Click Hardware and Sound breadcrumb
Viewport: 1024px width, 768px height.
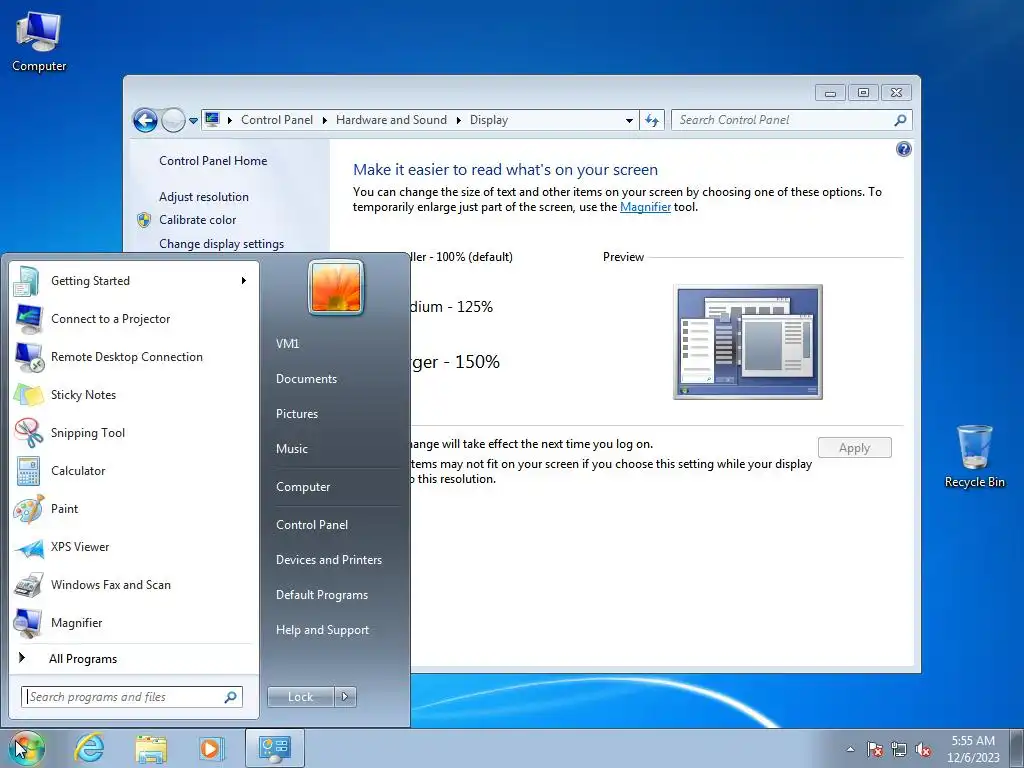point(391,120)
